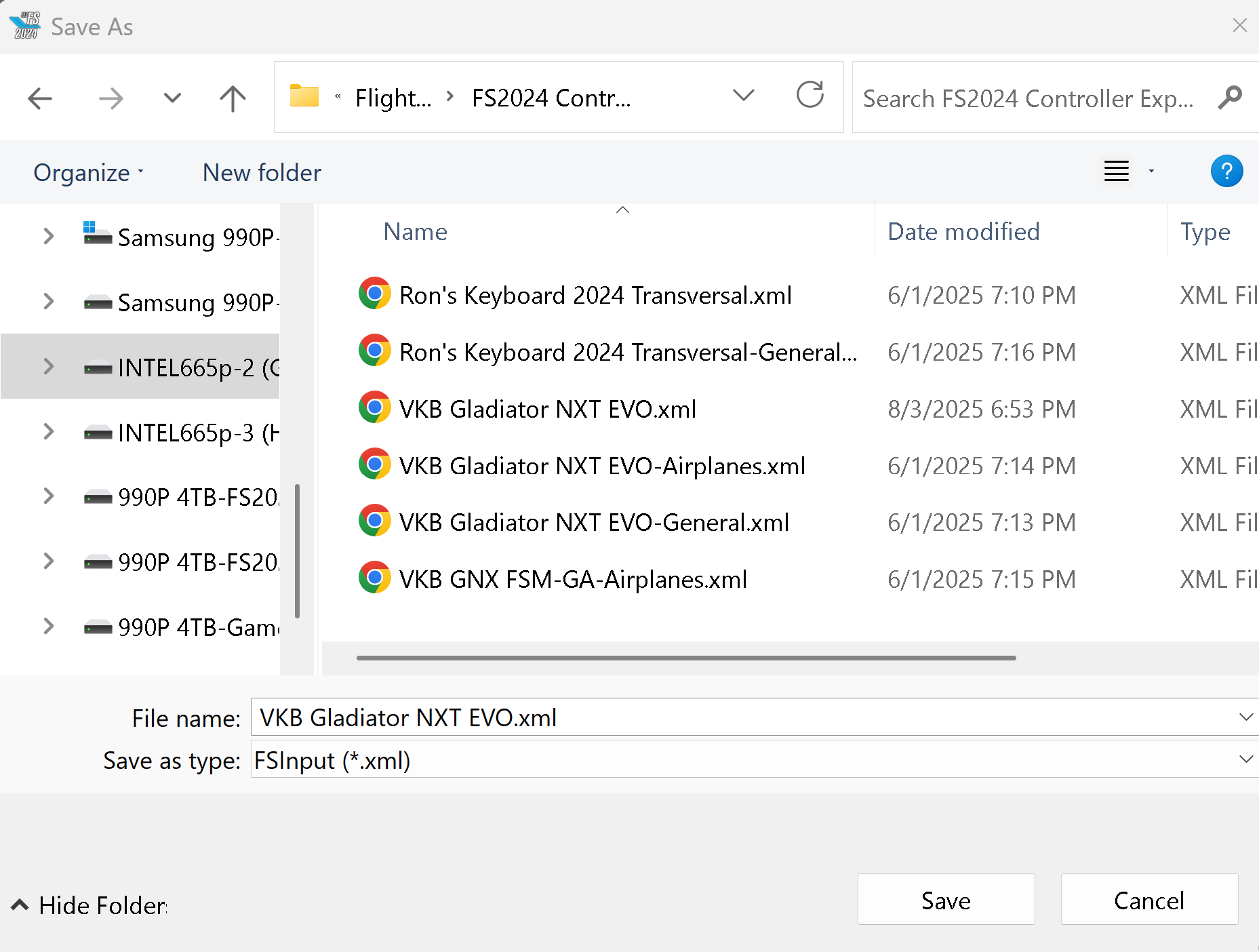Click the search magnifier icon
The height and width of the screenshot is (952, 1259).
(1229, 98)
